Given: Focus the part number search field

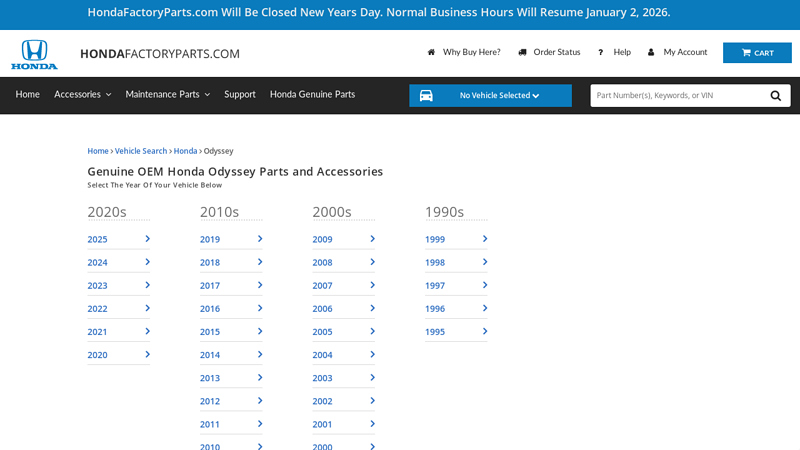Looking at the screenshot, I should pyautogui.click(x=679, y=95).
